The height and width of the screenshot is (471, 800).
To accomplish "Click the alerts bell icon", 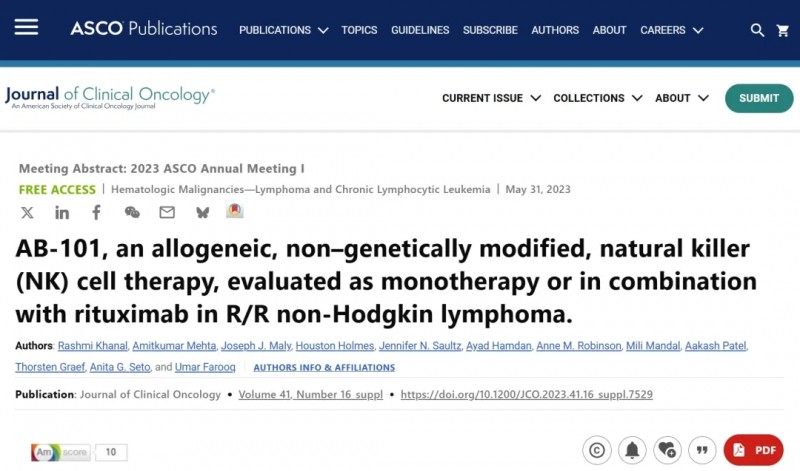I will tap(632, 450).
